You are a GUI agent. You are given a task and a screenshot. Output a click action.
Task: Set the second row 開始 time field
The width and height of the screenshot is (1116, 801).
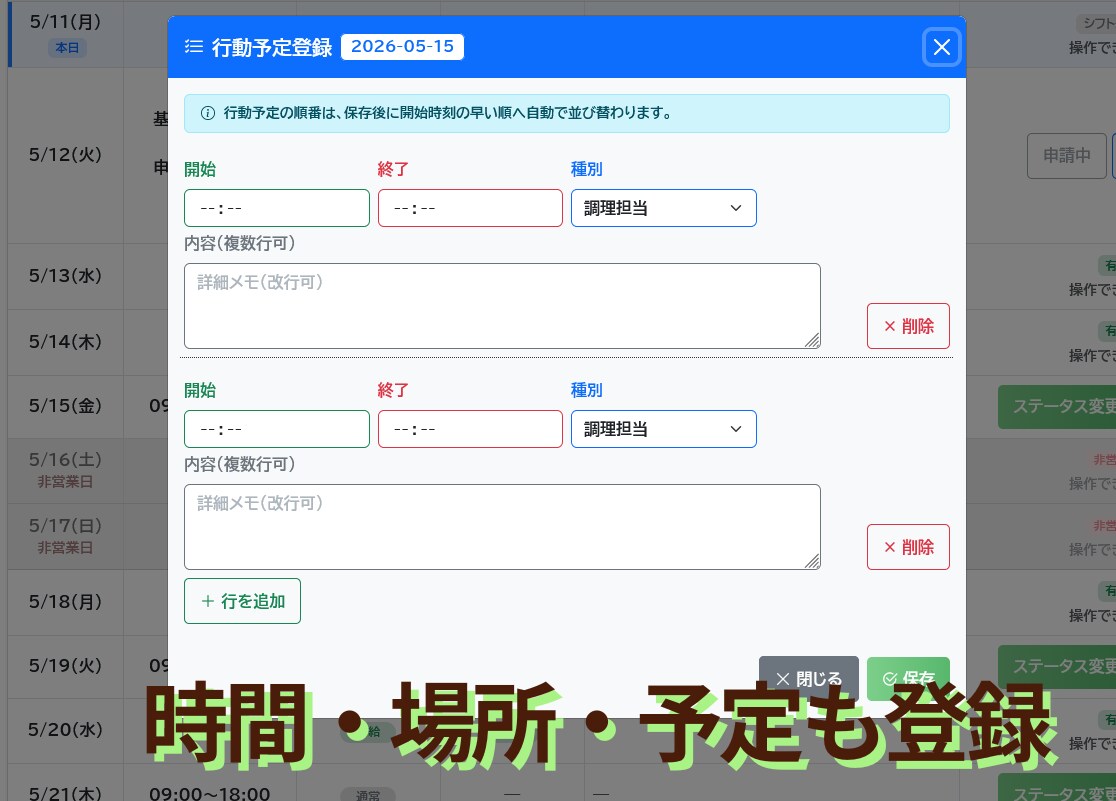(x=277, y=429)
